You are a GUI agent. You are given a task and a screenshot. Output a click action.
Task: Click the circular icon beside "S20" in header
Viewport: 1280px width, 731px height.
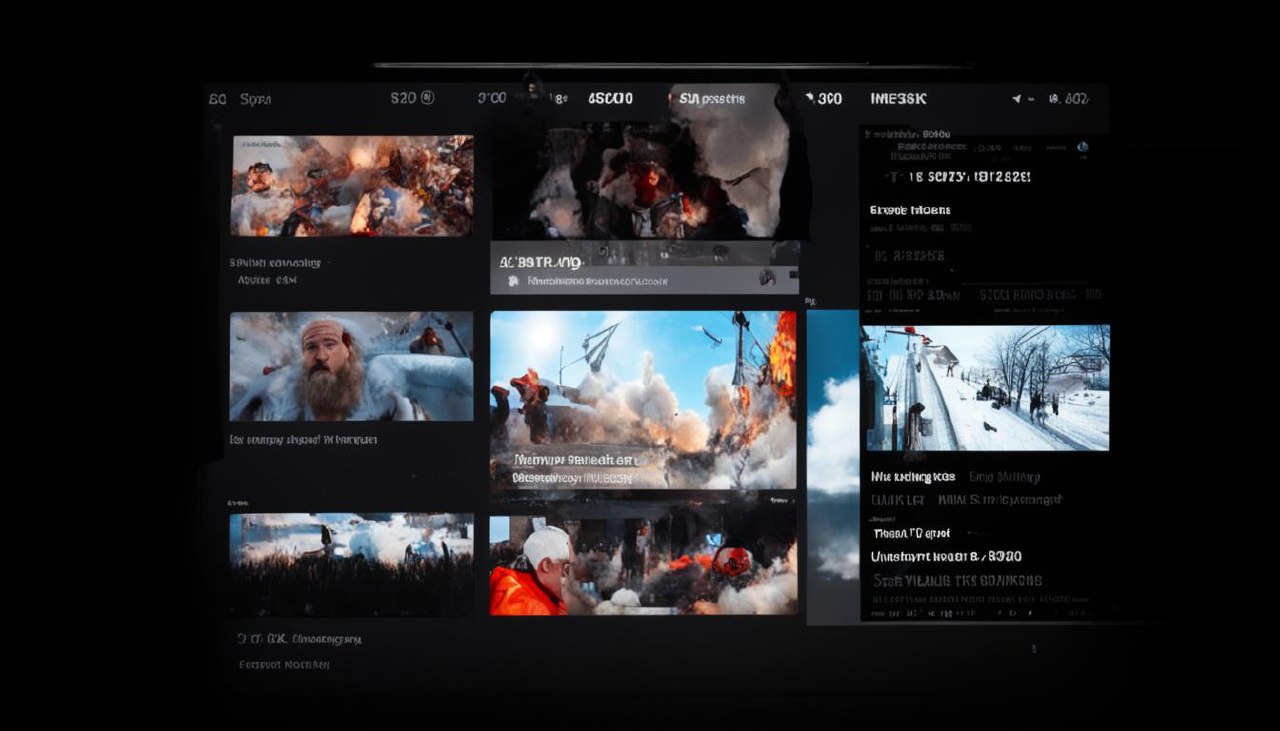click(x=428, y=98)
